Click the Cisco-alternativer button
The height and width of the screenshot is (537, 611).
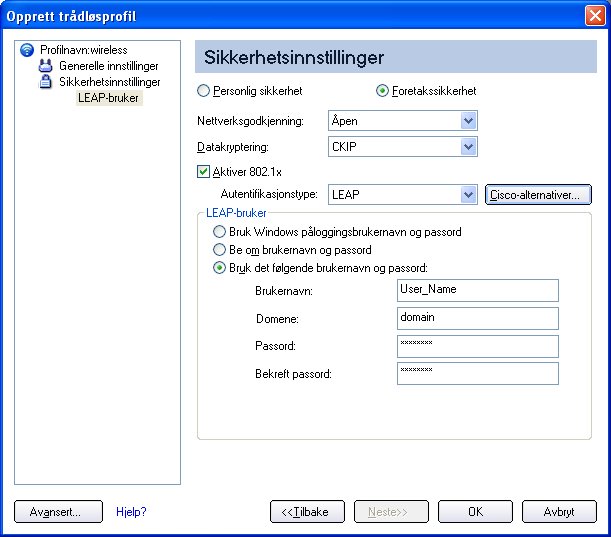coord(538,194)
